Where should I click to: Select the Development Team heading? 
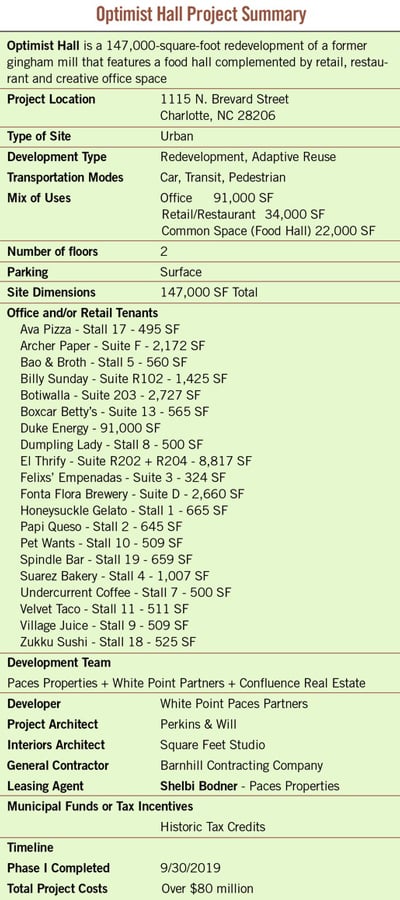coord(59,663)
